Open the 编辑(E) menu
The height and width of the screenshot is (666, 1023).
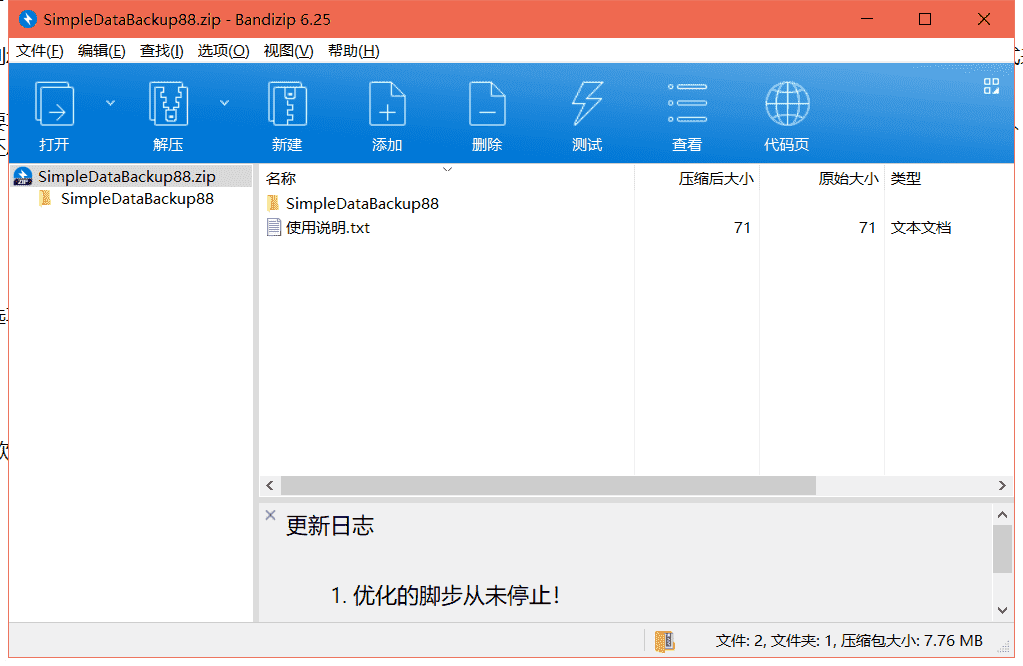click(x=101, y=51)
